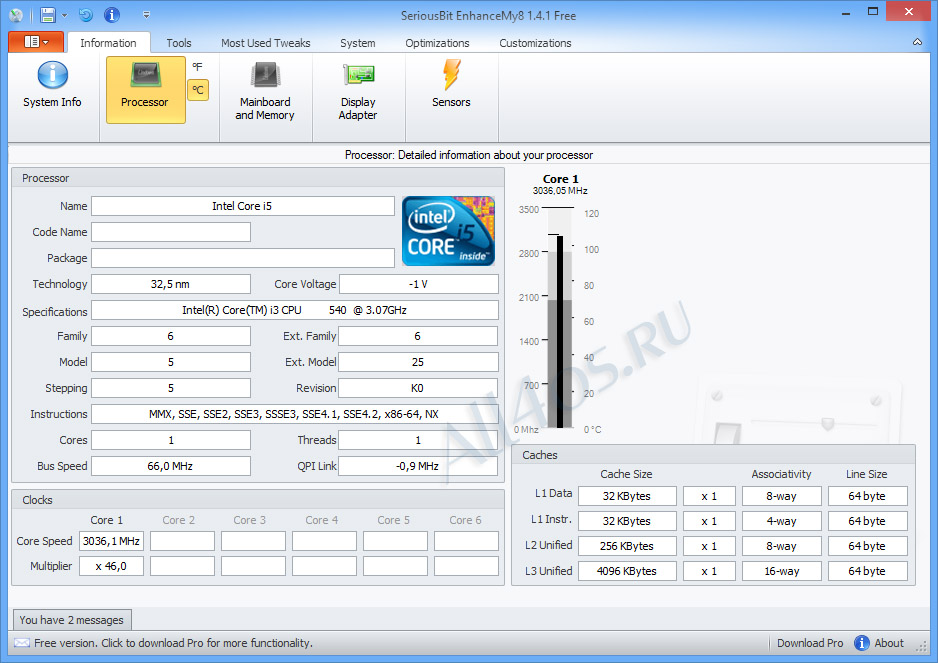Click the About info icon

click(861, 643)
